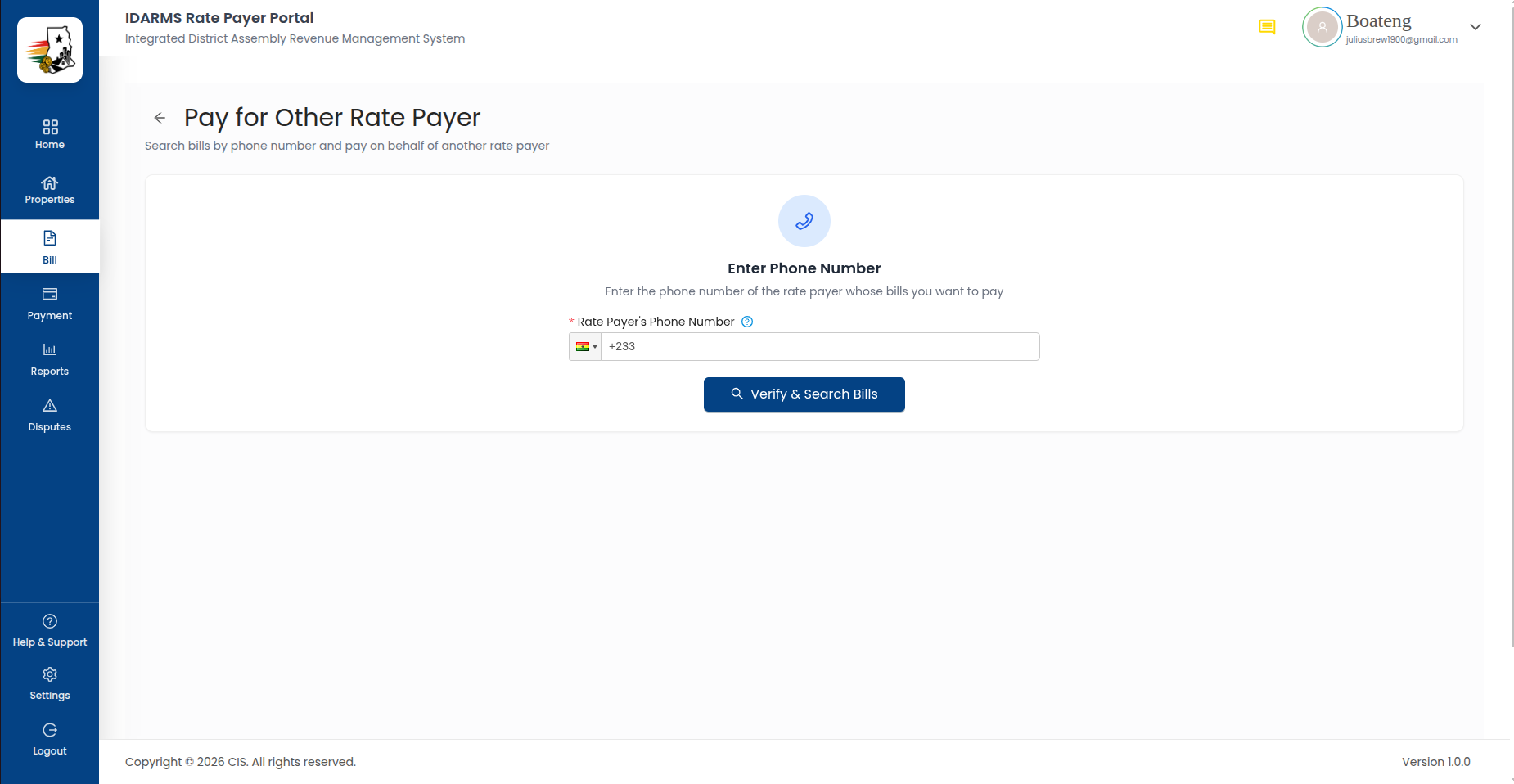Focus the Rate Payer's phone number field
The image size is (1514, 784).
coord(820,347)
